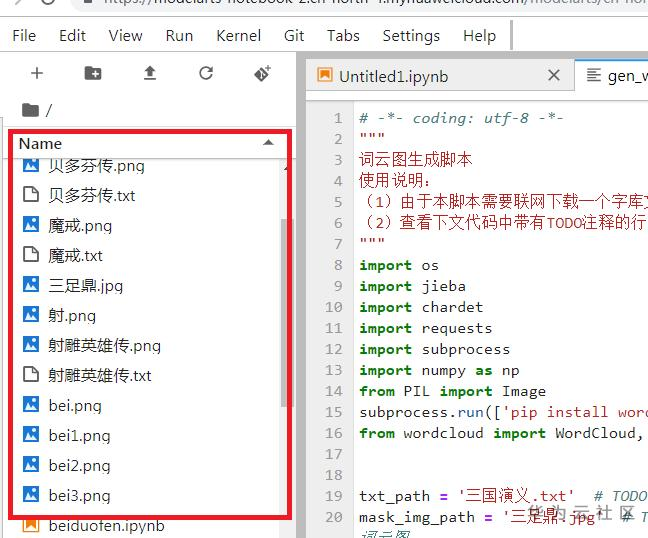
Task: Switch to the Untitled1.ipynb tab
Action: click(440, 76)
